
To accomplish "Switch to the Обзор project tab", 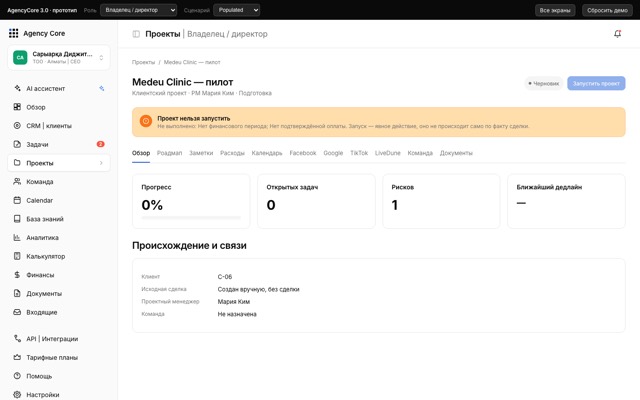I will [141, 153].
